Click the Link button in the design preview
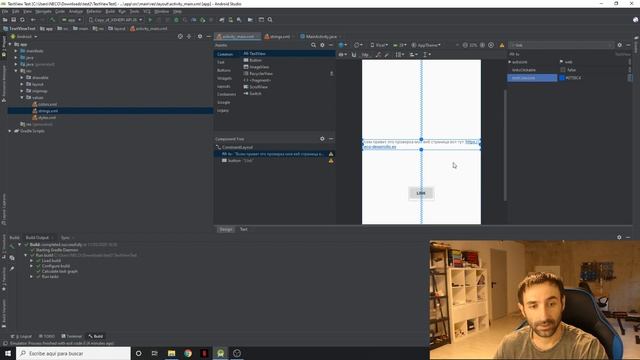This screenshot has height=360, width=640. [x=421, y=193]
